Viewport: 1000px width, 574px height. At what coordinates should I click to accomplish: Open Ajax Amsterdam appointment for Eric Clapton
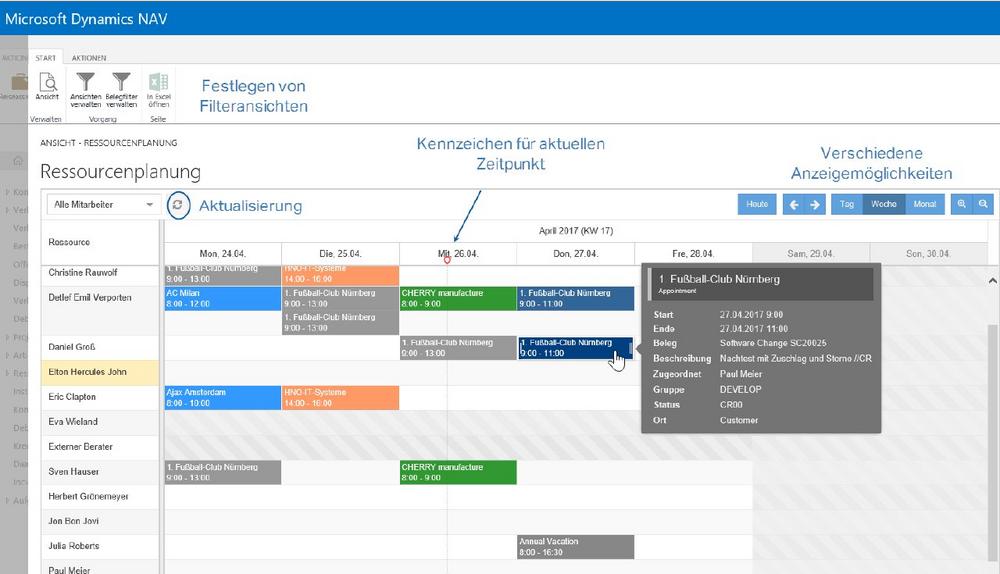click(223, 397)
